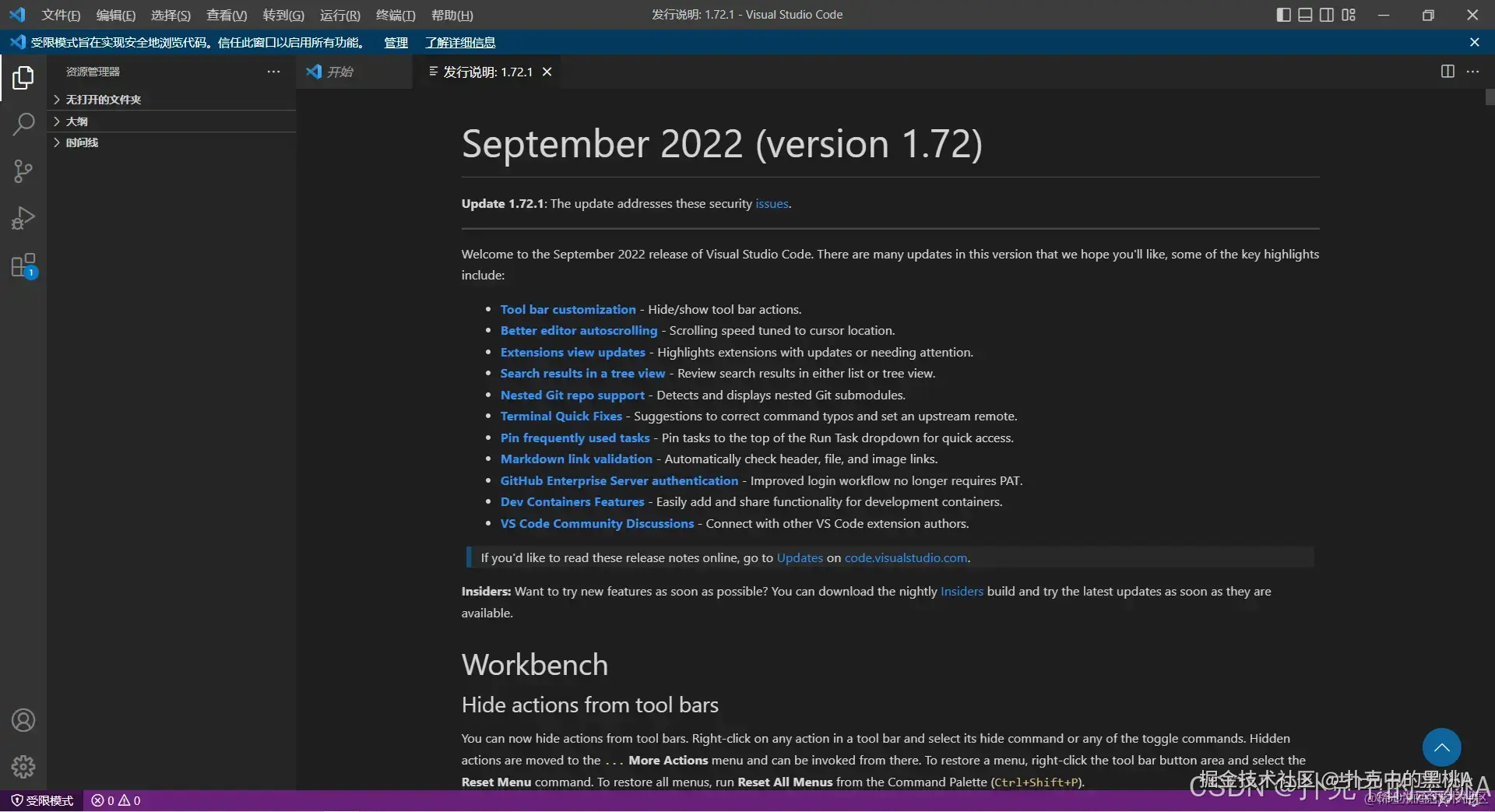Open the 选择(S) menu
1495x812 pixels.
(x=171, y=15)
